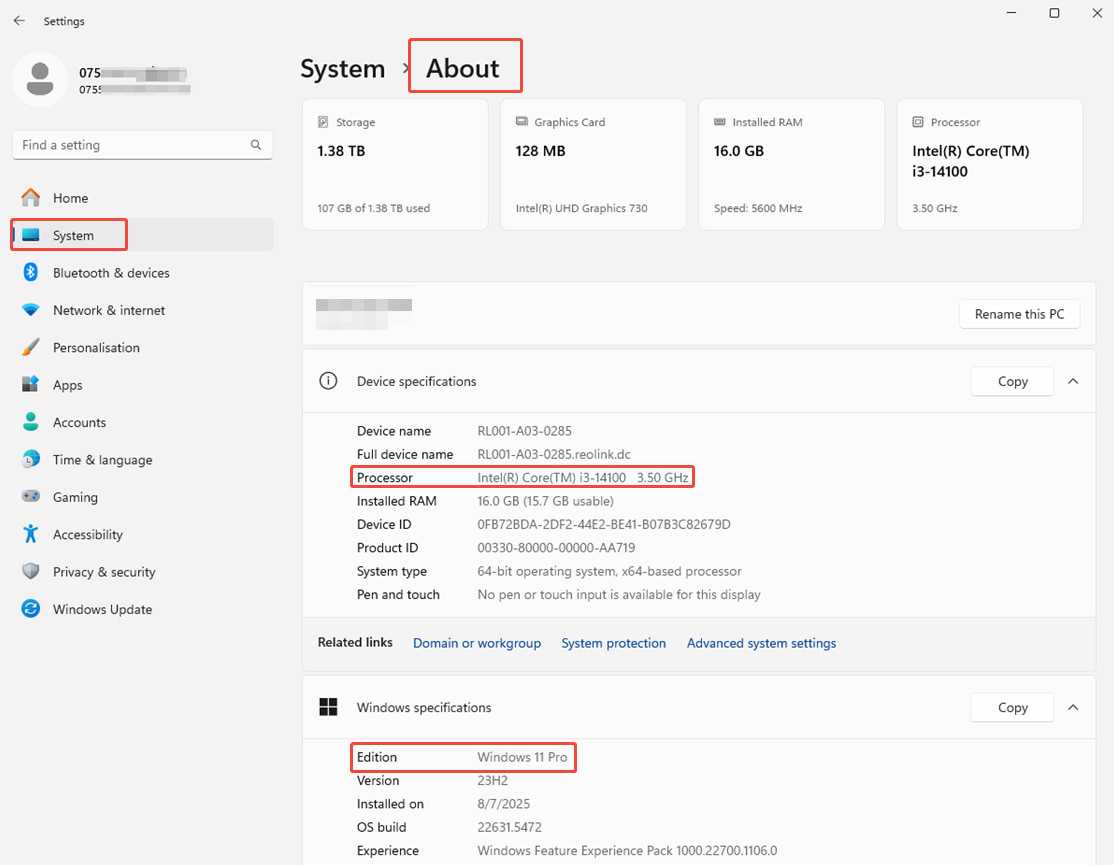Click the Product ID 00330-80000-00000-AA719

[556, 548]
